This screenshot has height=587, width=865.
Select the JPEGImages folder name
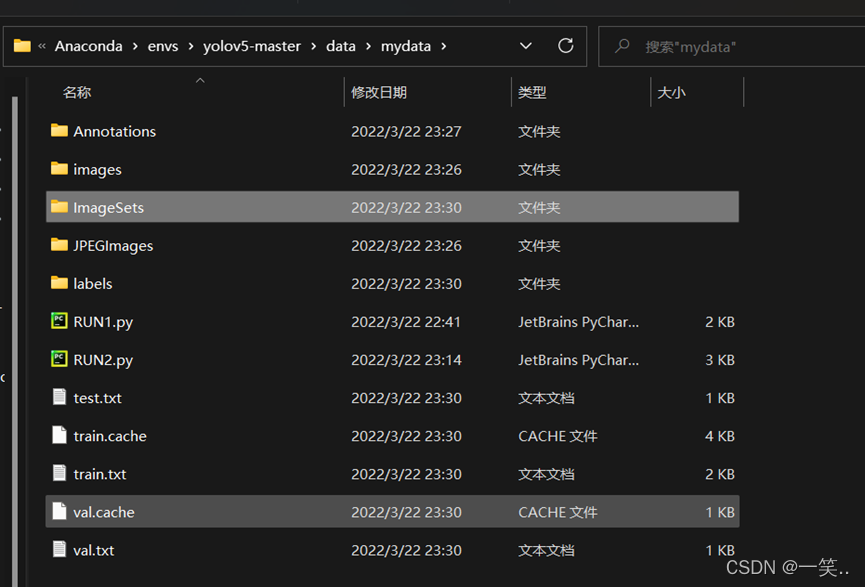click(x=113, y=246)
